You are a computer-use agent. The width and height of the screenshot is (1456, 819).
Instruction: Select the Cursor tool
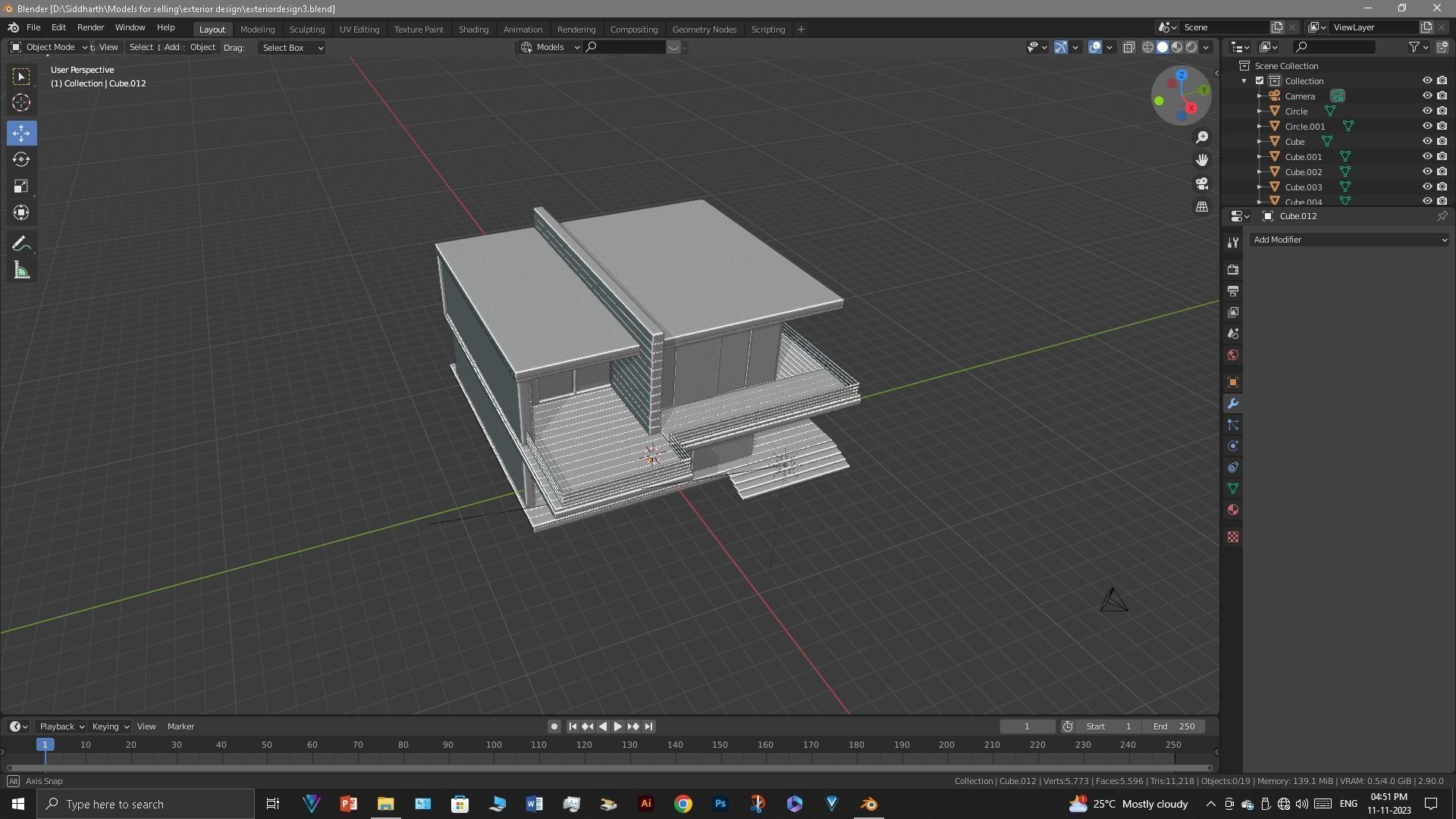[x=21, y=102]
